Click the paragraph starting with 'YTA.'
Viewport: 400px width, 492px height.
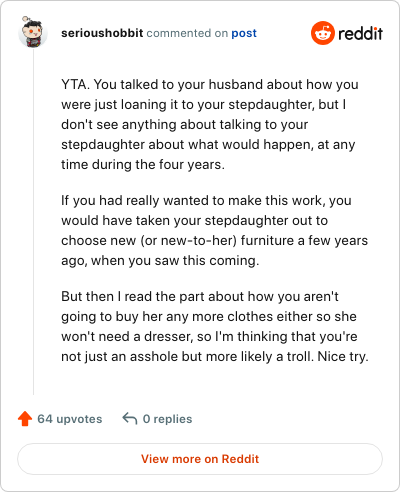coord(210,124)
